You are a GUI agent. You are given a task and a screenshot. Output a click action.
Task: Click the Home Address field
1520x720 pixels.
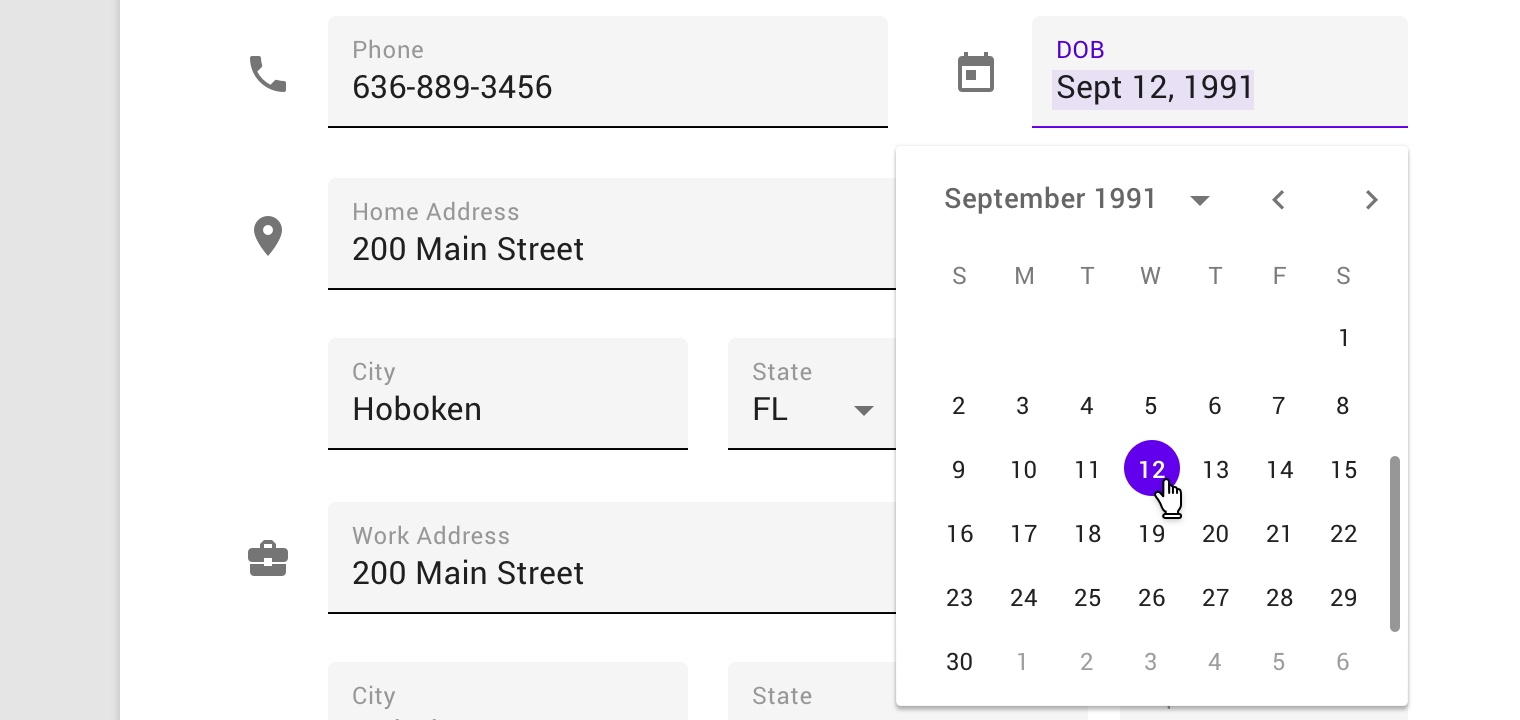pos(610,249)
